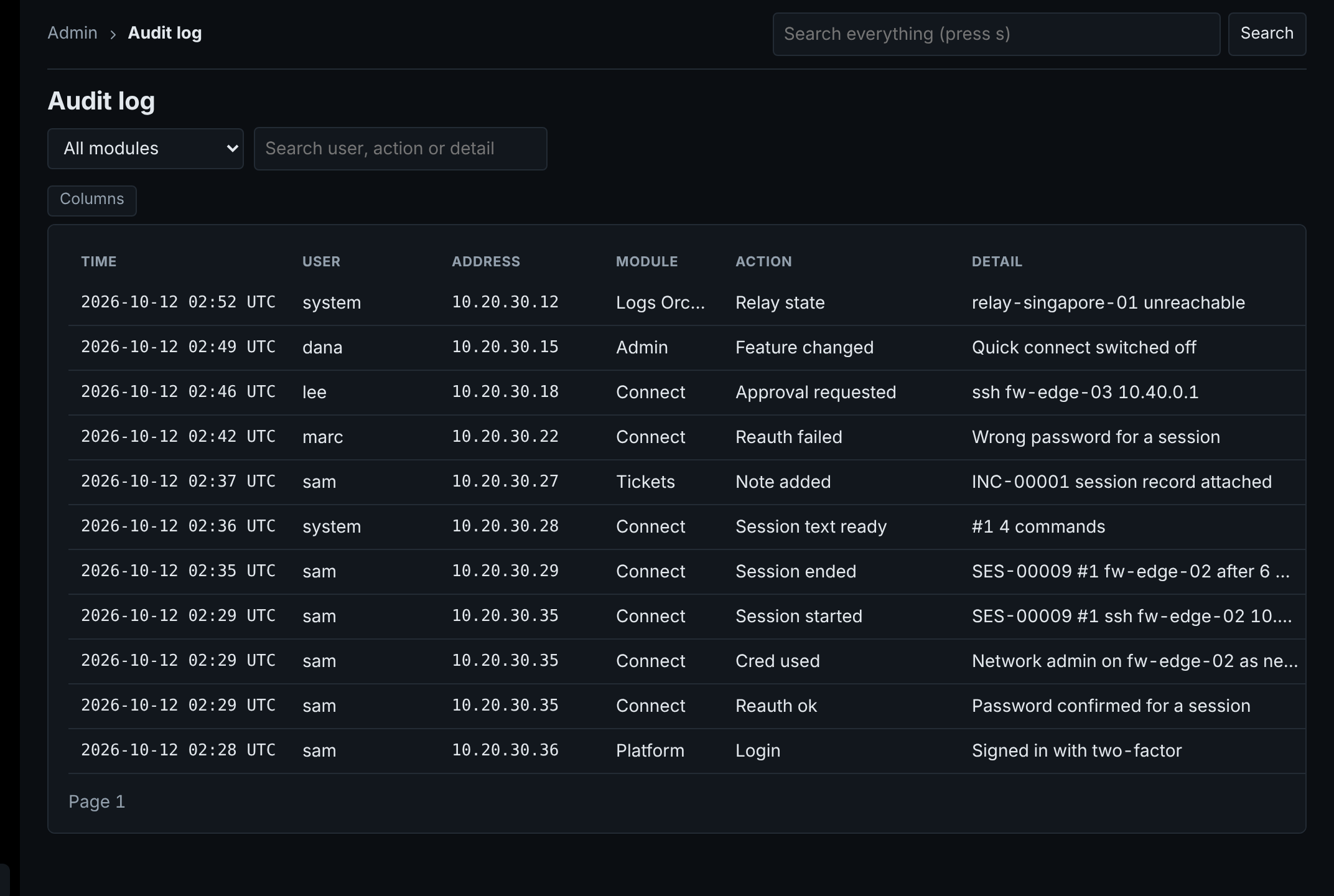Click 'Reauth ok' action cell
The height and width of the screenshot is (896, 1334).
coord(777,706)
